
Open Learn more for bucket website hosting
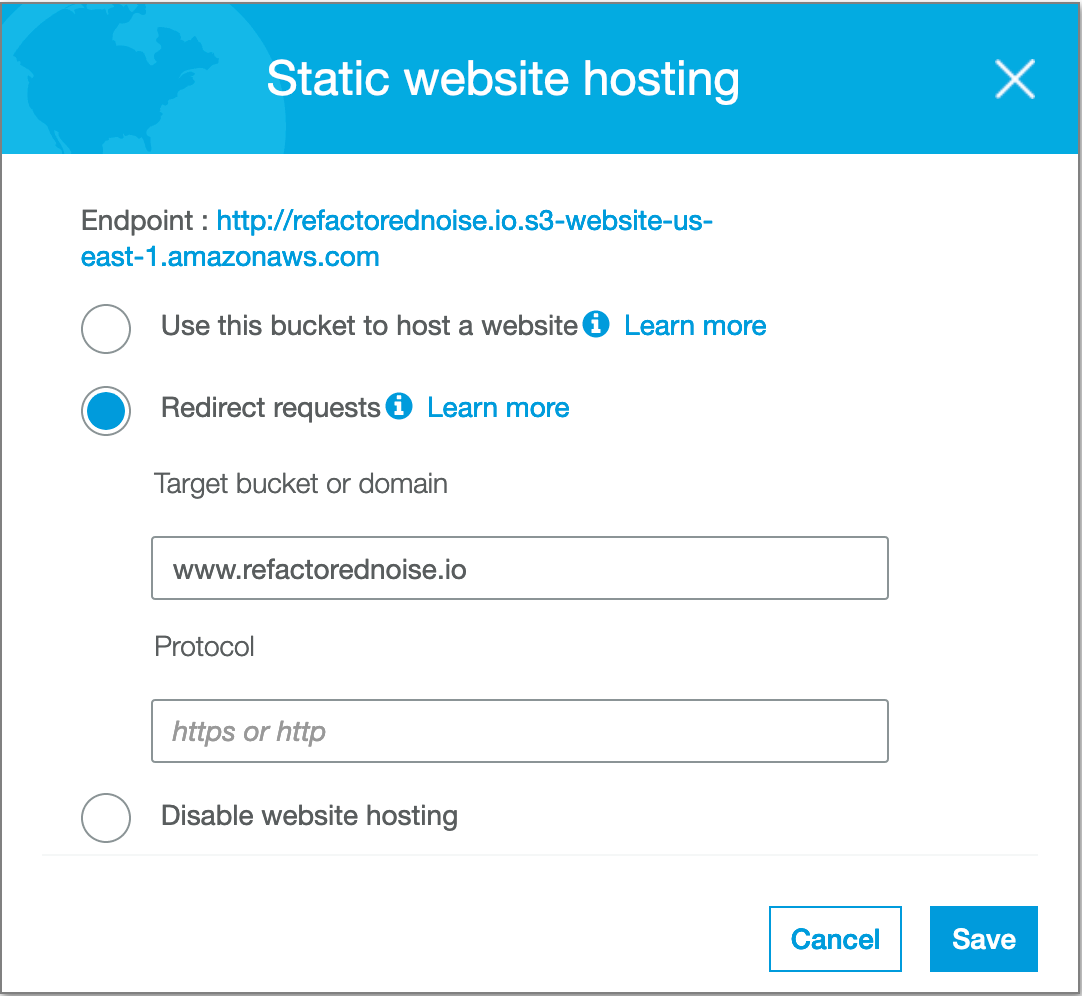[x=694, y=325]
